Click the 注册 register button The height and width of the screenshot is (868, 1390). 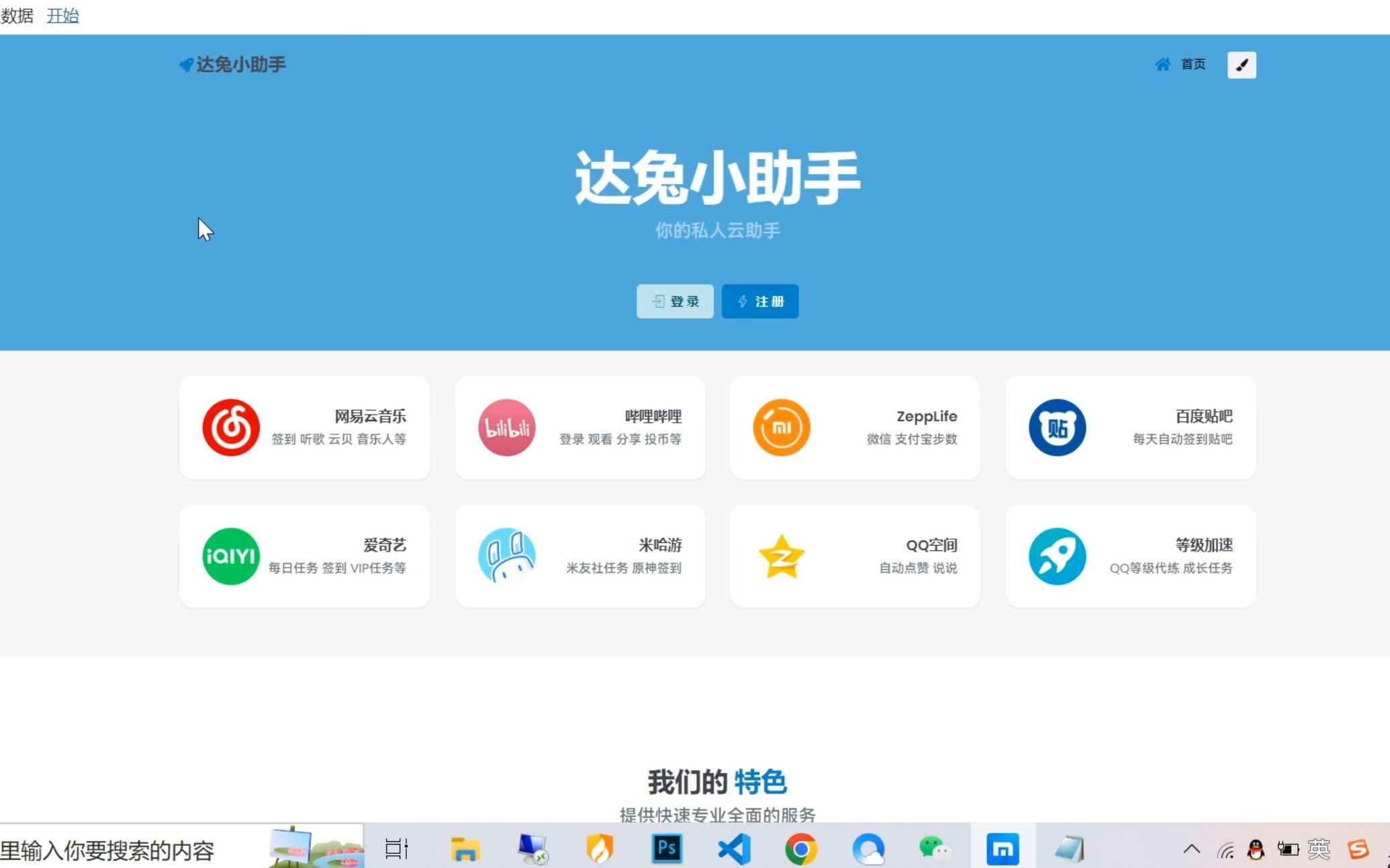(760, 301)
